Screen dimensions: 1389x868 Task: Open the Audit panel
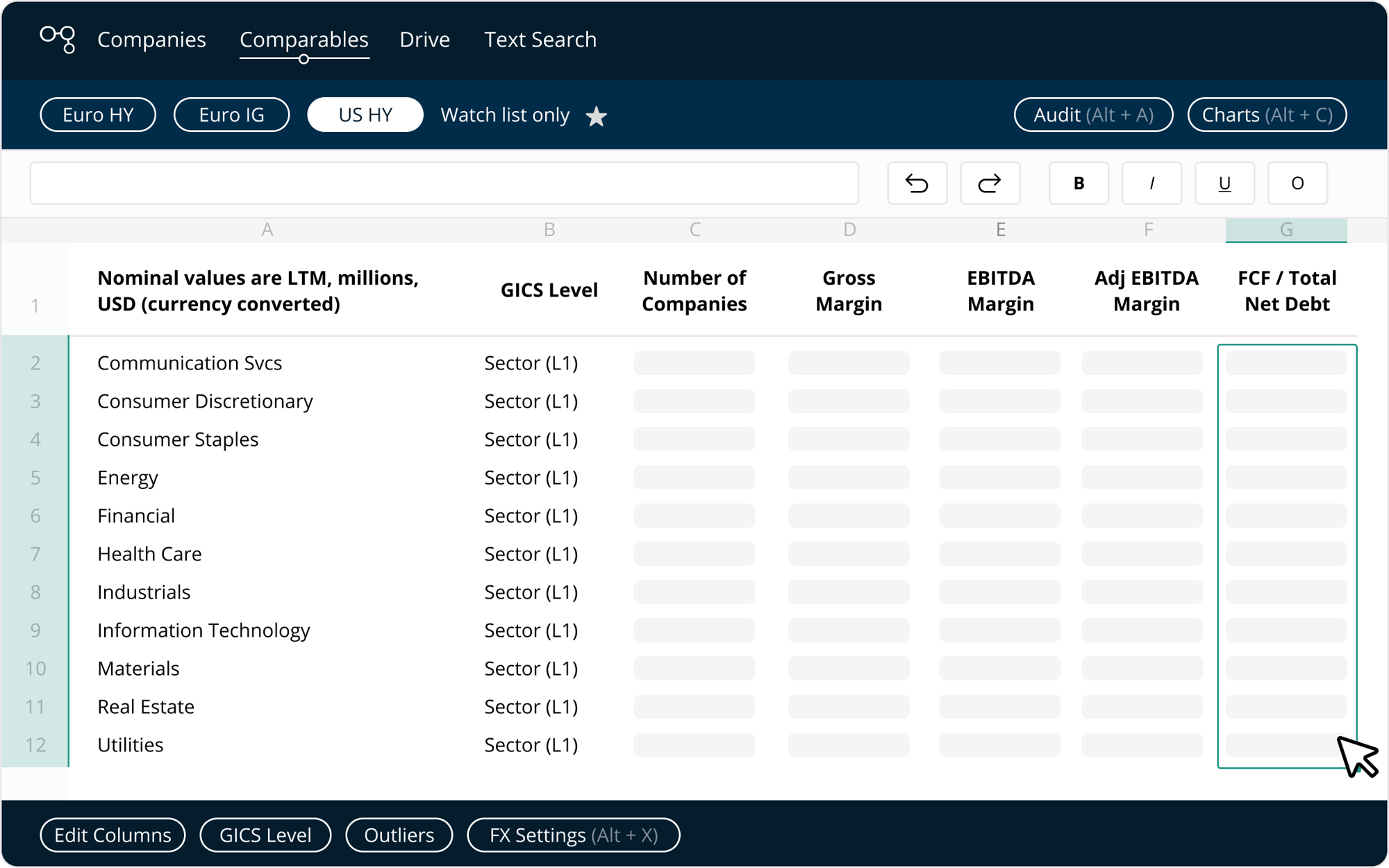[1093, 115]
